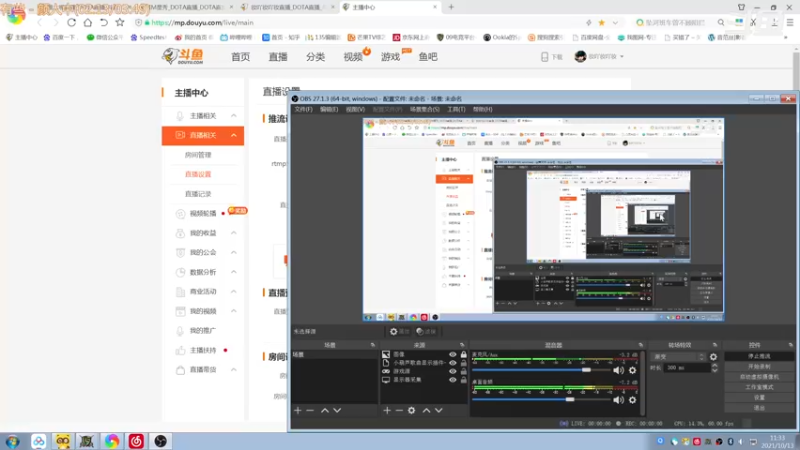Move scene down in Scenes panel

pyautogui.click(x=337, y=410)
